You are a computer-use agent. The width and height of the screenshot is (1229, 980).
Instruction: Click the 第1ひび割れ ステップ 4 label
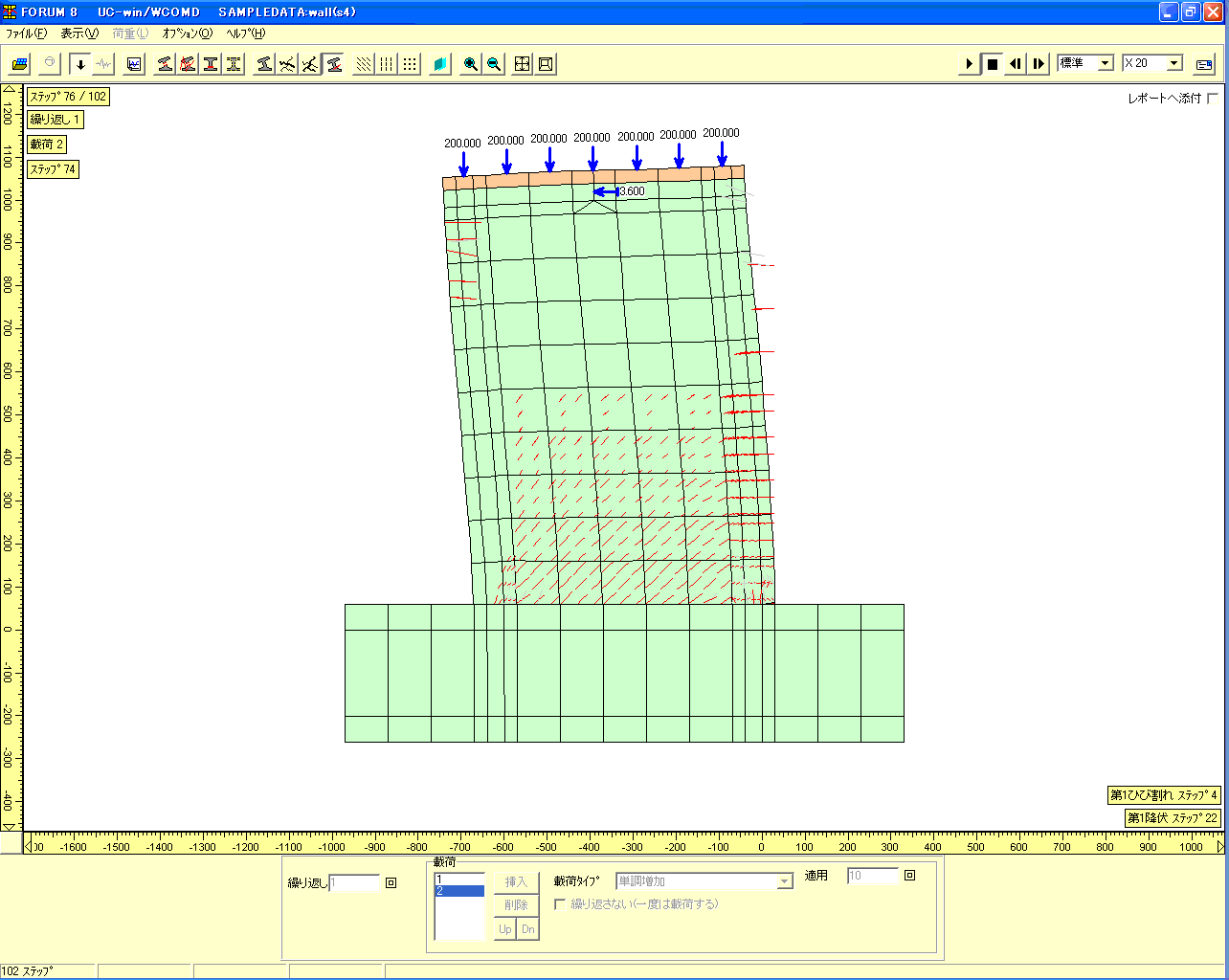(x=1163, y=795)
